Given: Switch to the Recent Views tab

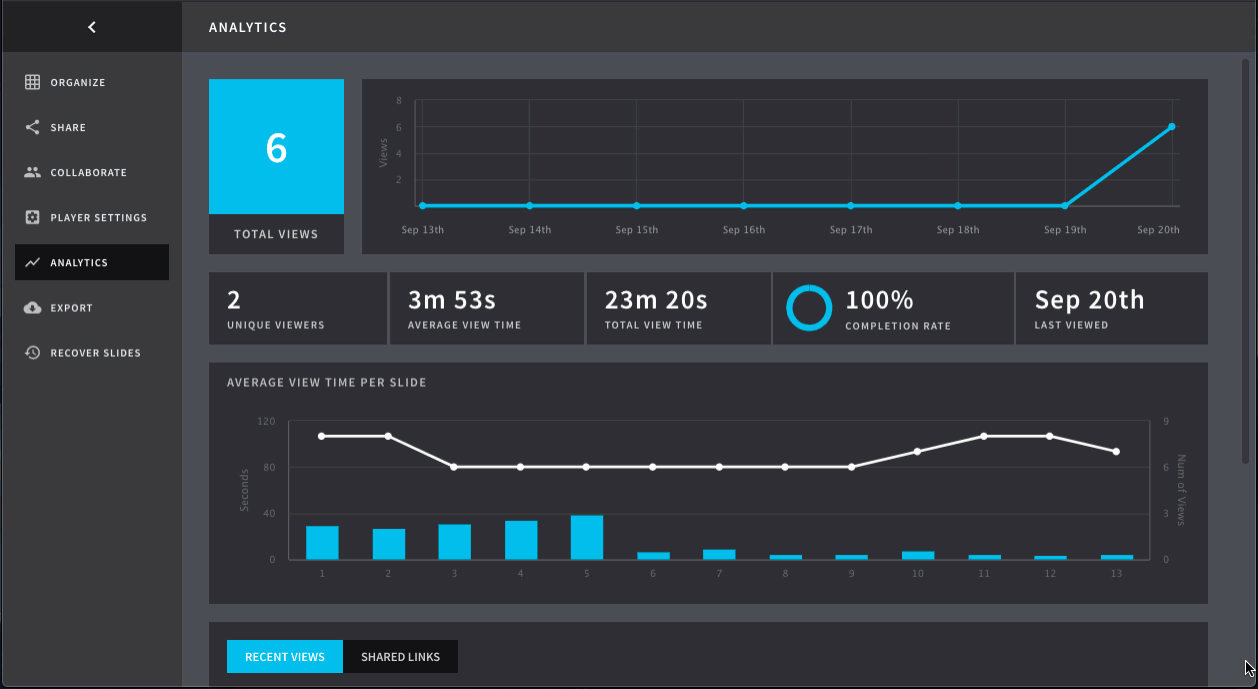Looking at the screenshot, I should (285, 657).
